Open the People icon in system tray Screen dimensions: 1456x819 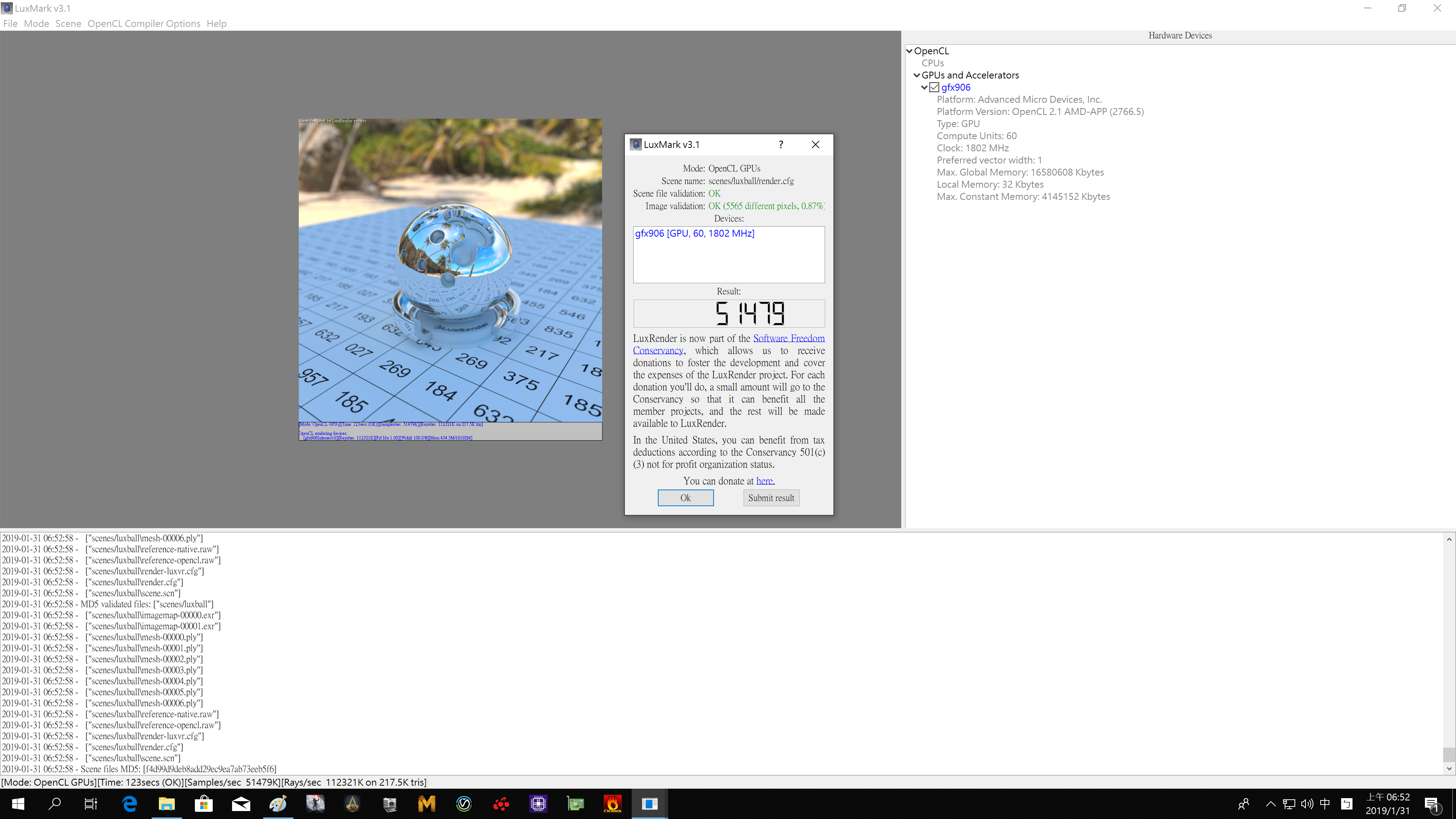pyautogui.click(x=1244, y=804)
